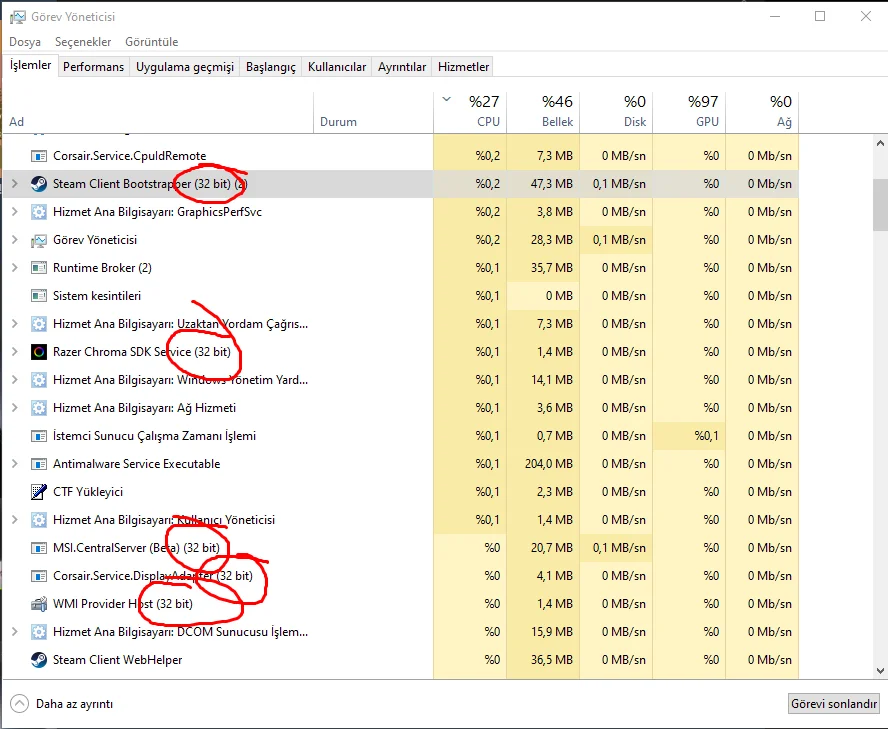Screen dimensions: 888x729
Task: Click the Antimalware Service Executable icon
Action: pyautogui.click(x=39, y=464)
